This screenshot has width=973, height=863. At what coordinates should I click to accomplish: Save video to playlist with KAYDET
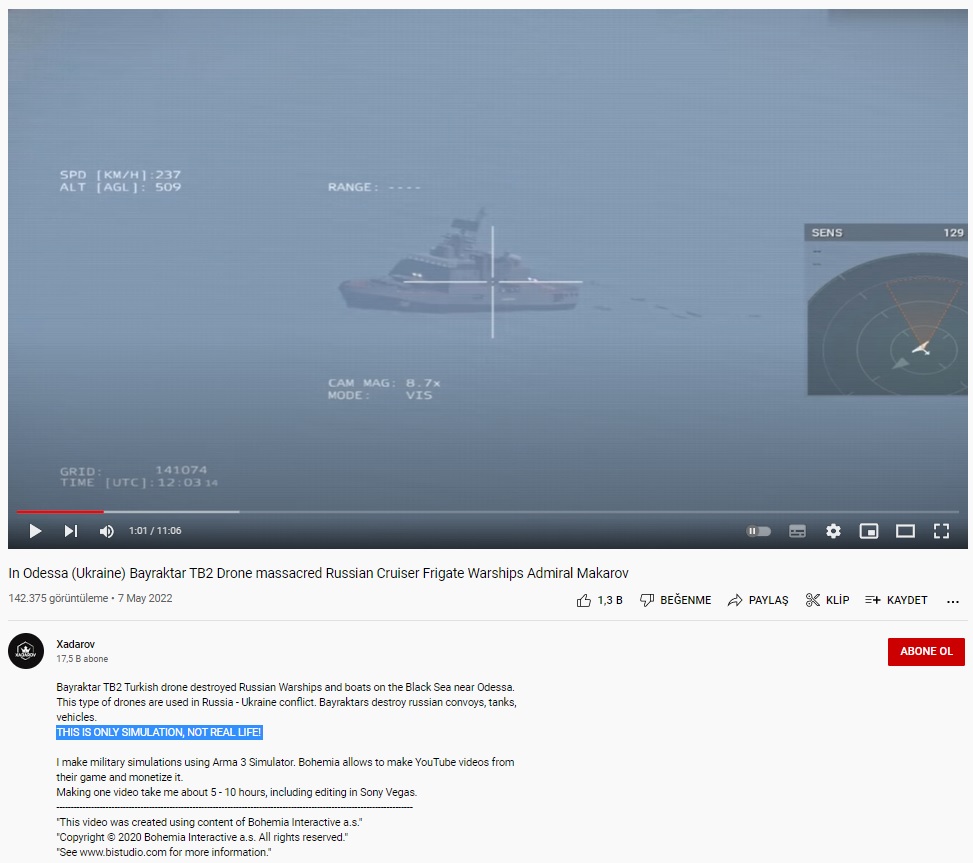[x=896, y=600]
